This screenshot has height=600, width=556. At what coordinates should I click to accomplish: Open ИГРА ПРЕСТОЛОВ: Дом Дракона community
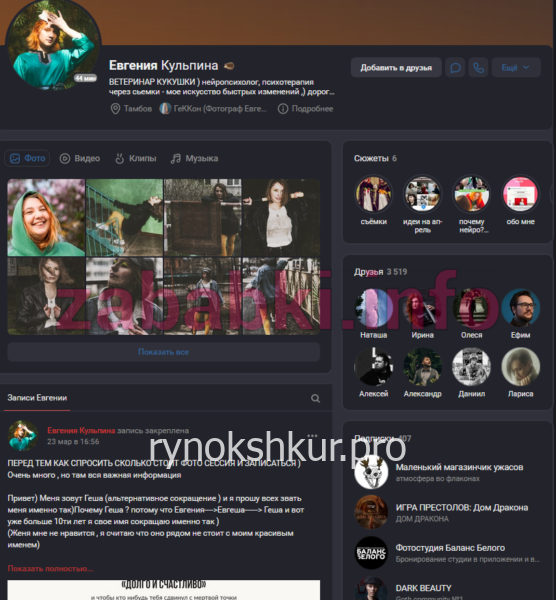coord(462,507)
